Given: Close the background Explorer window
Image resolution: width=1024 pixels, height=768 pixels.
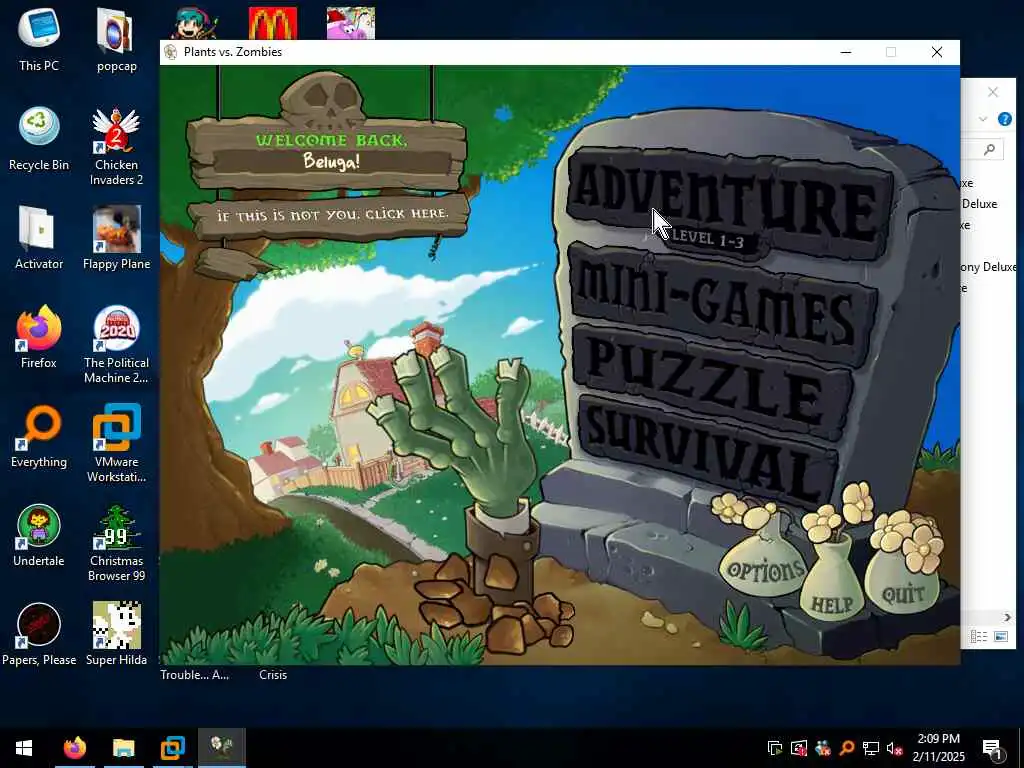Looking at the screenshot, I should (993, 92).
